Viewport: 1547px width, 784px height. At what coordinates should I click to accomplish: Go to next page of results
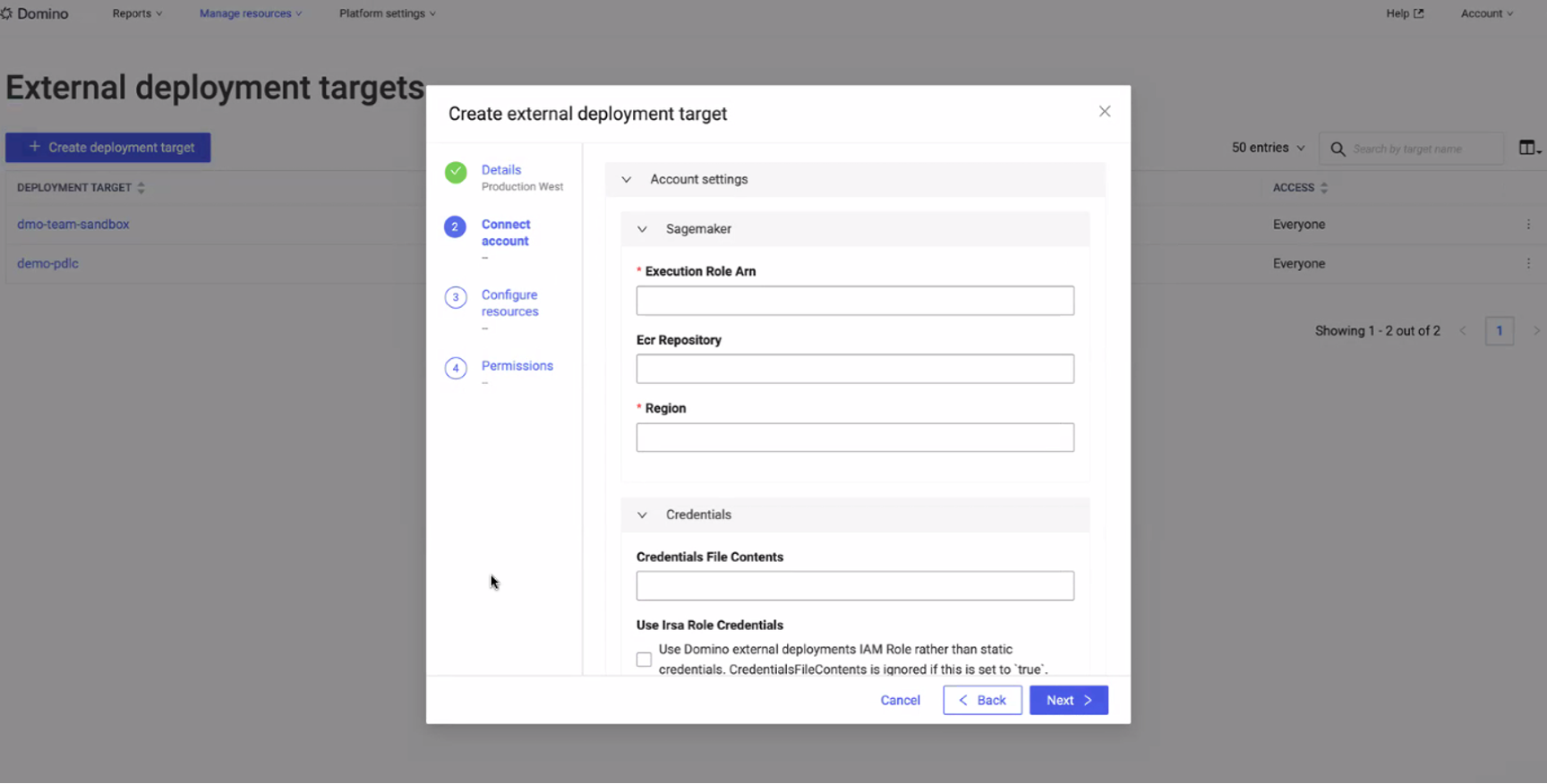click(1536, 331)
